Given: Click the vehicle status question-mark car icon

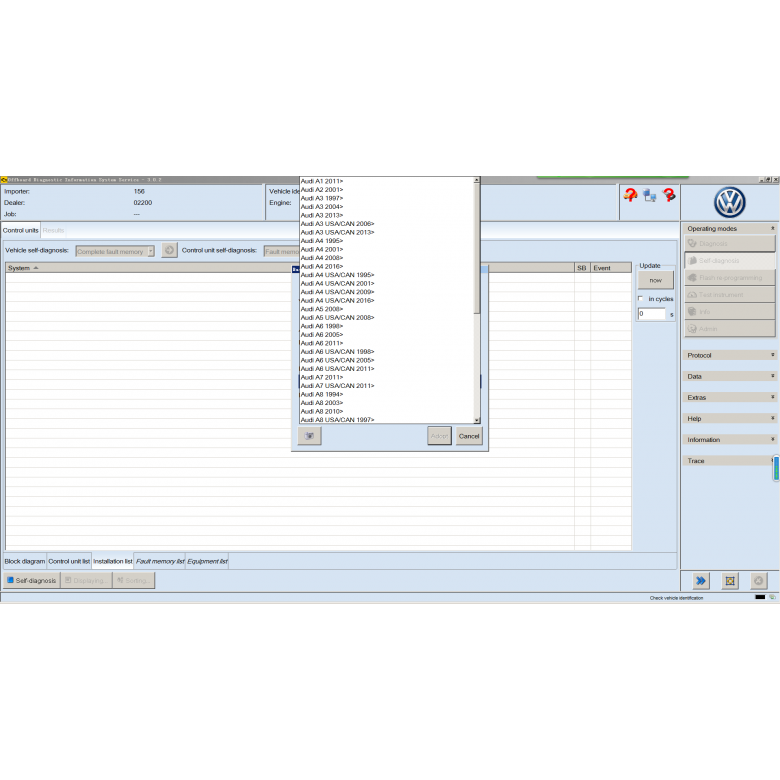Looking at the screenshot, I should (630, 195).
